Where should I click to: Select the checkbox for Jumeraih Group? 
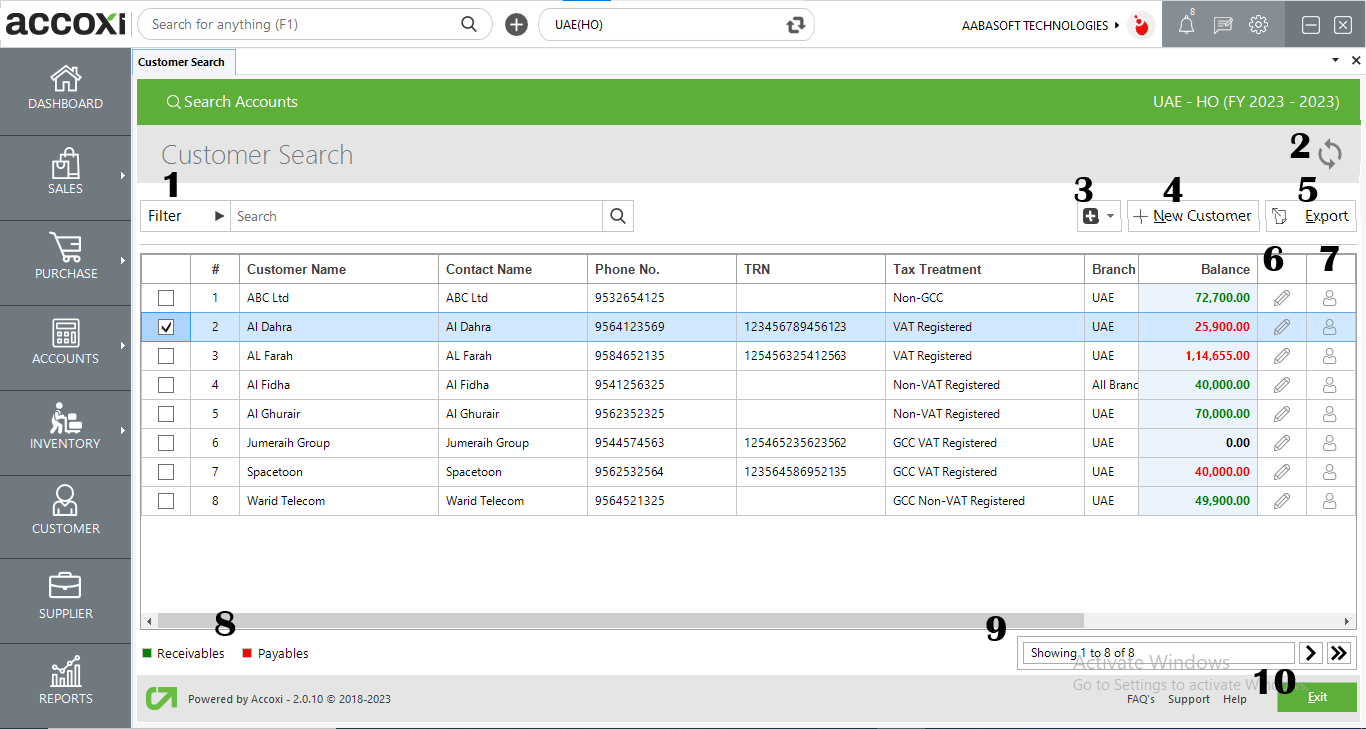pos(165,442)
